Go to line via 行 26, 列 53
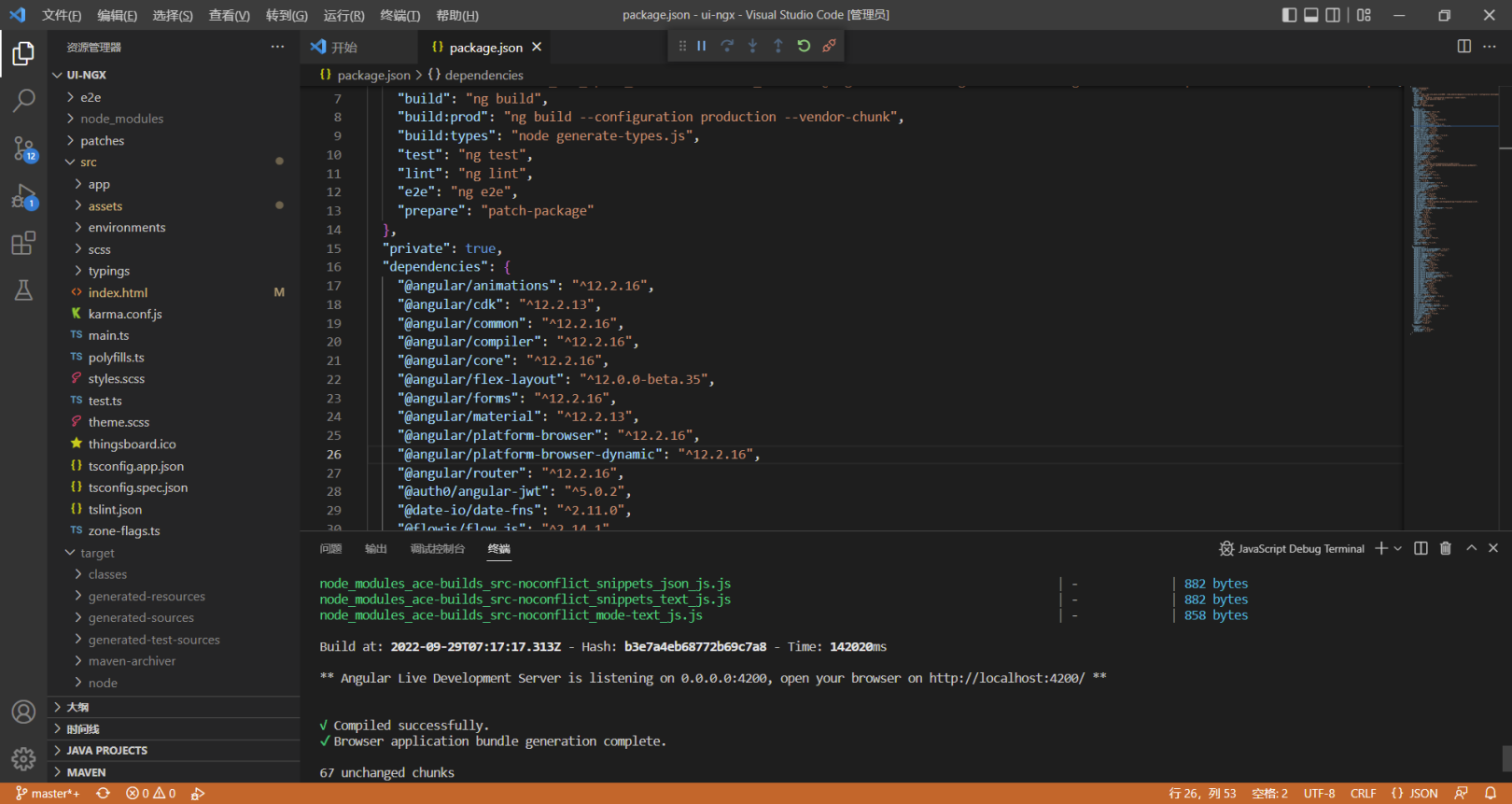This screenshot has width=1512, height=804. click(1202, 794)
